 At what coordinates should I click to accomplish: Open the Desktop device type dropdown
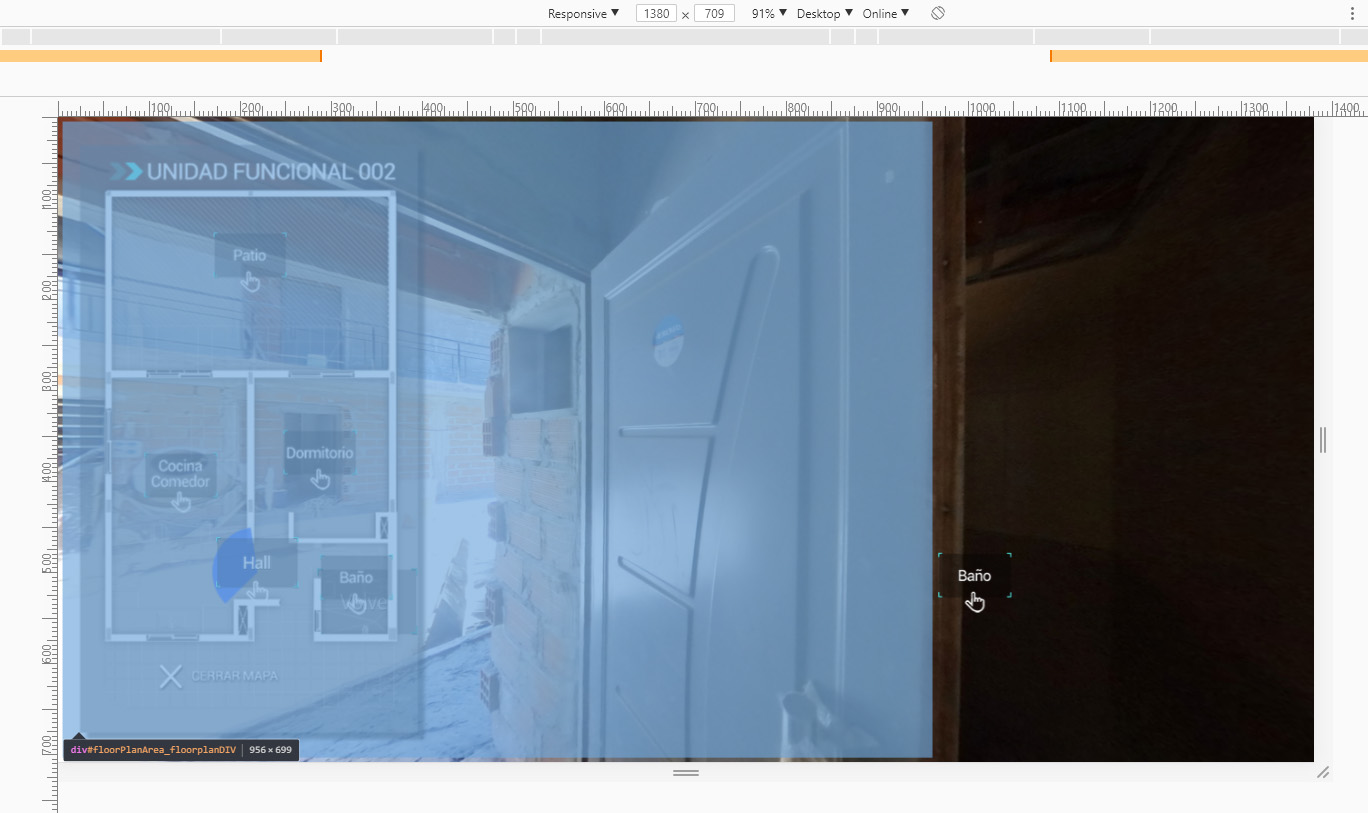824,13
